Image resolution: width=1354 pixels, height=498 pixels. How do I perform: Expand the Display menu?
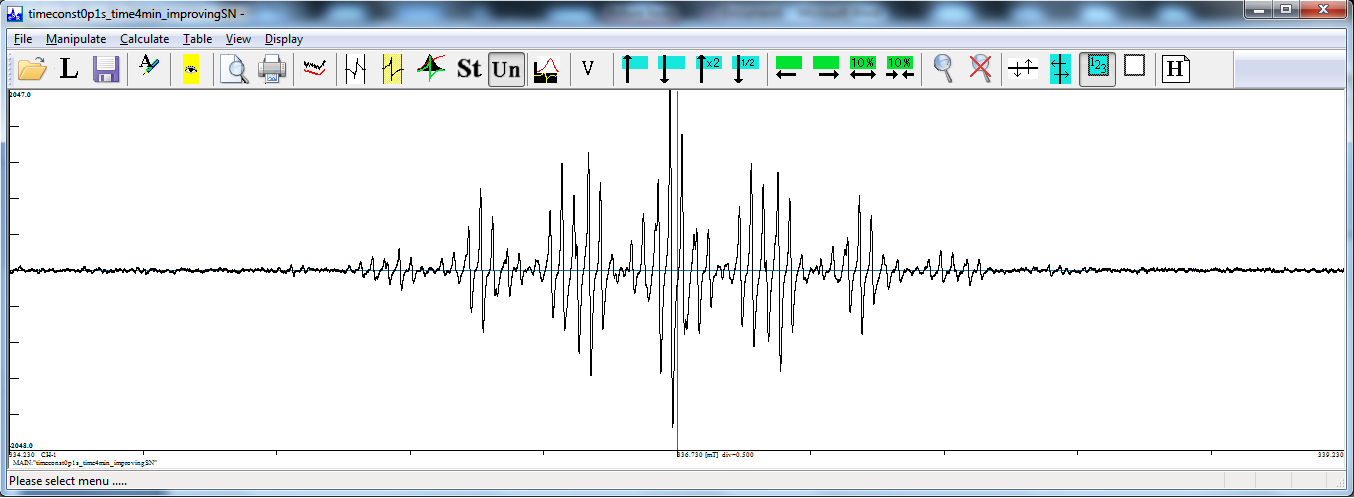click(x=284, y=39)
